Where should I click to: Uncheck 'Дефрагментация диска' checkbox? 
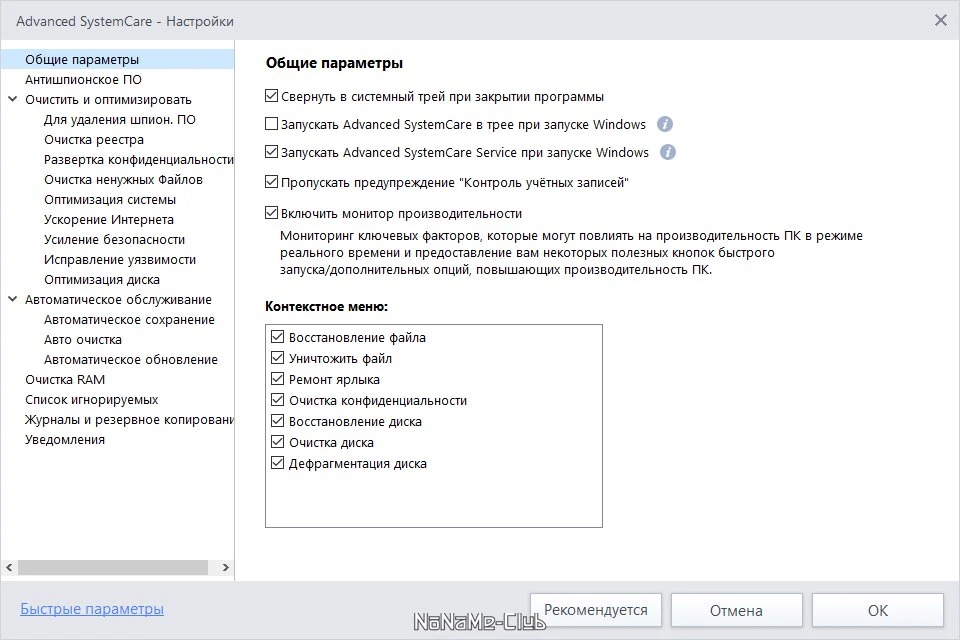(x=277, y=463)
